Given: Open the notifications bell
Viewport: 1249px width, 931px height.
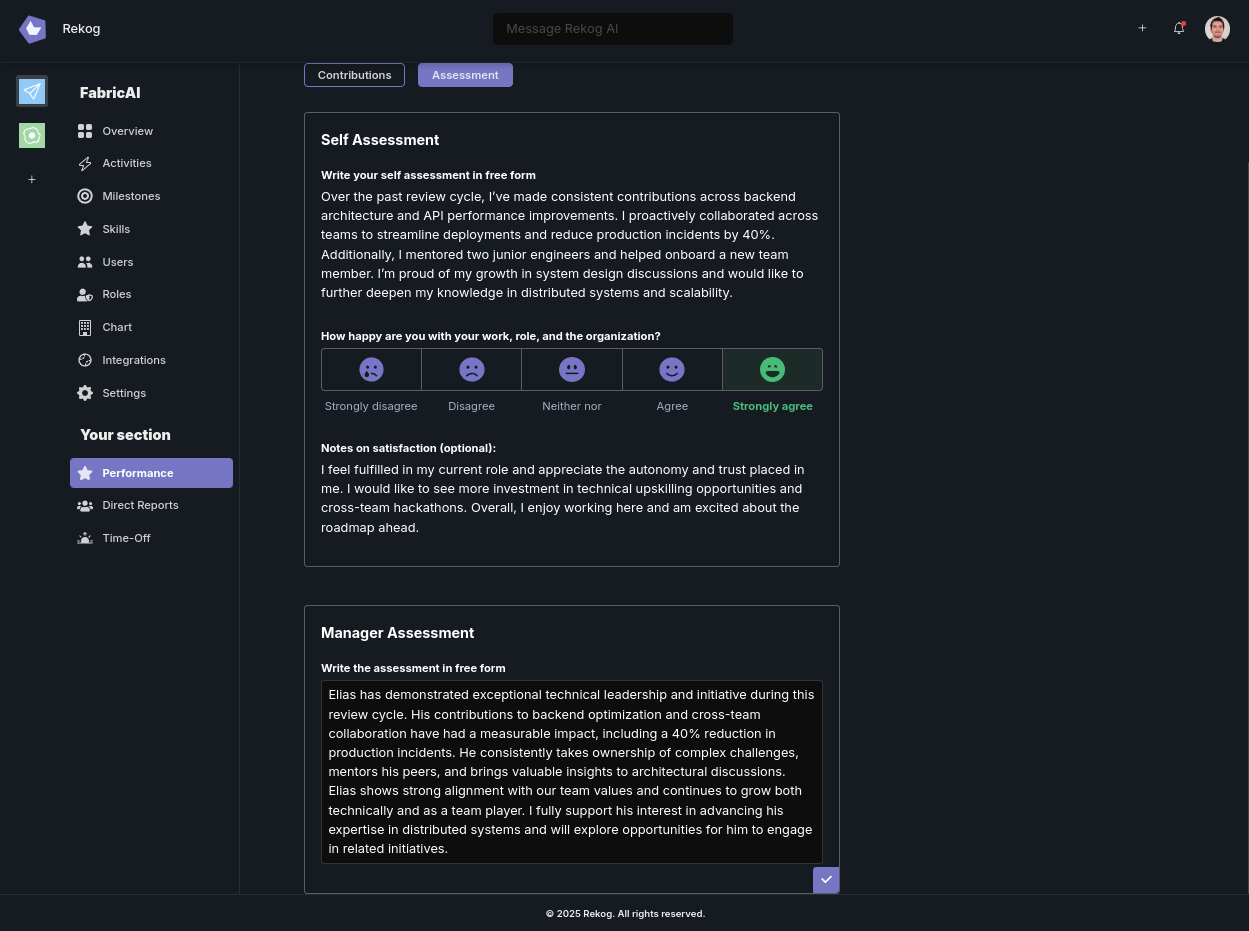Looking at the screenshot, I should pos(1179,28).
